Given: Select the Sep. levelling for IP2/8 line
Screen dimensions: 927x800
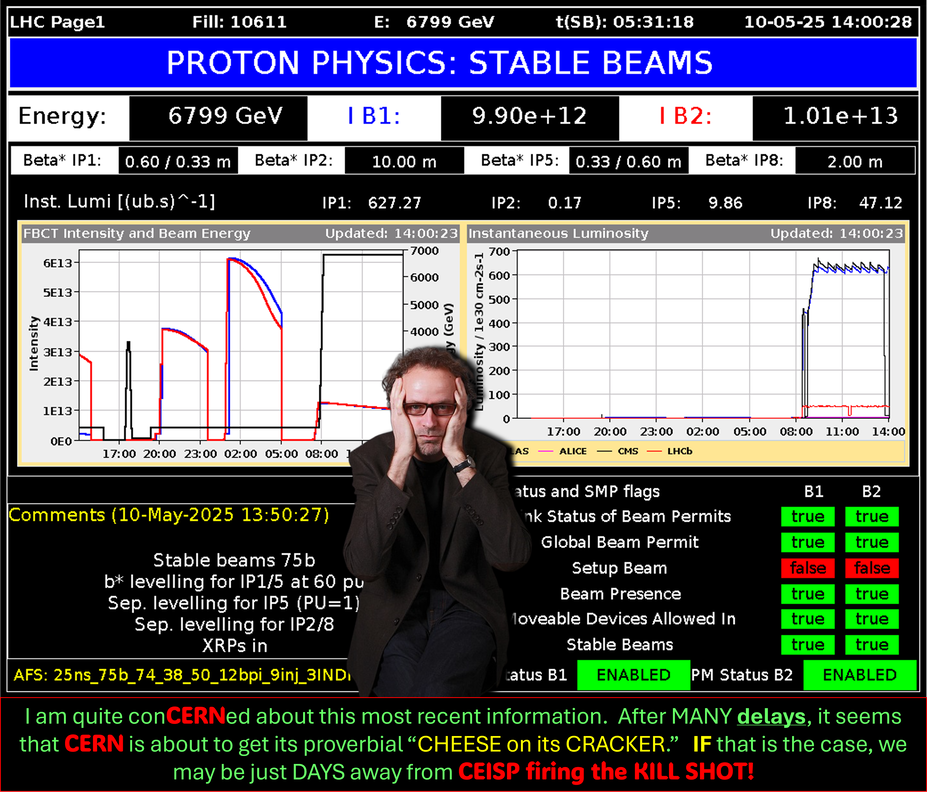Looking at the screenshot, I should coord(234,624).
